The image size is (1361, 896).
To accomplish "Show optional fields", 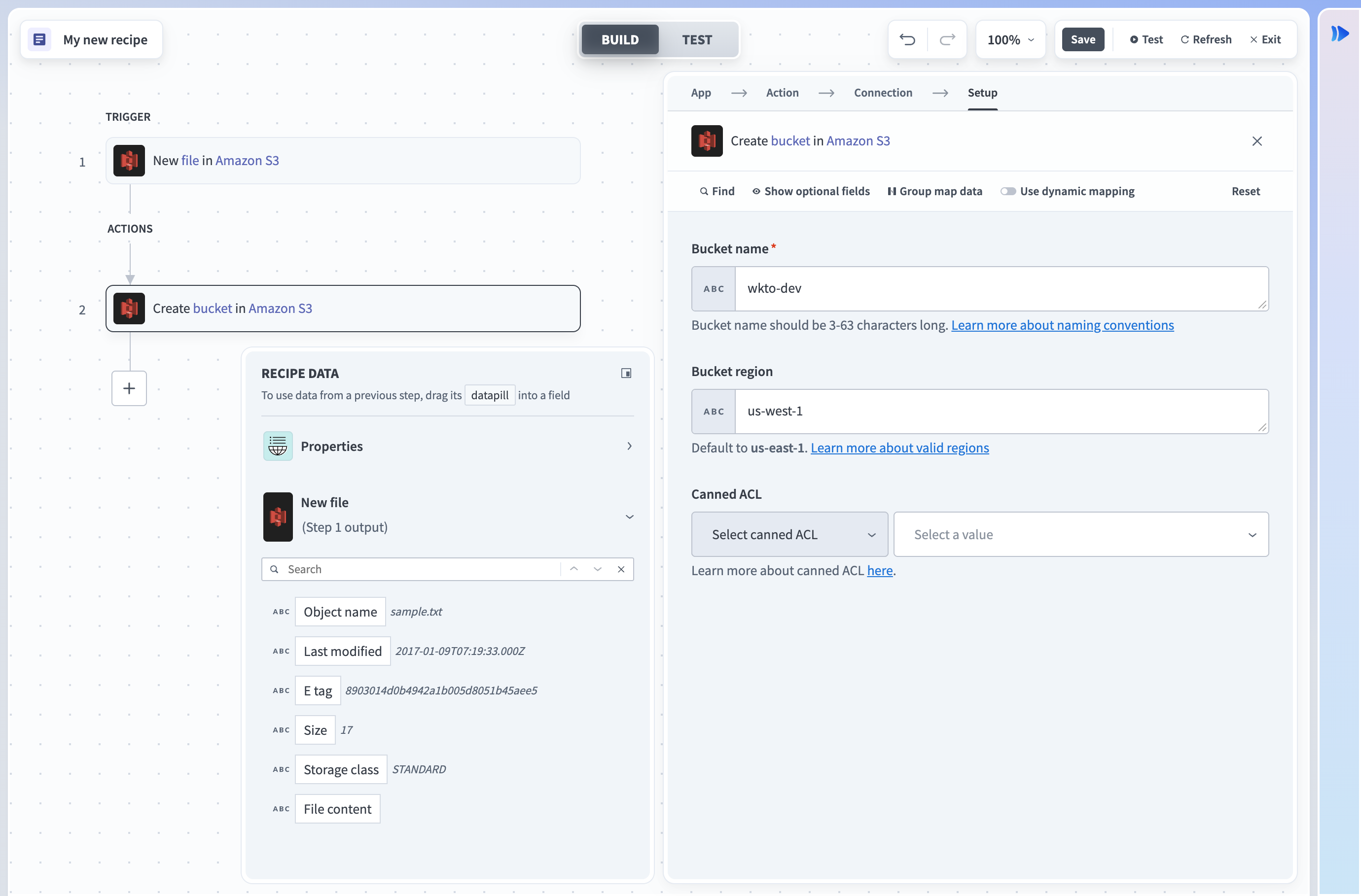I will click(811, 191).
